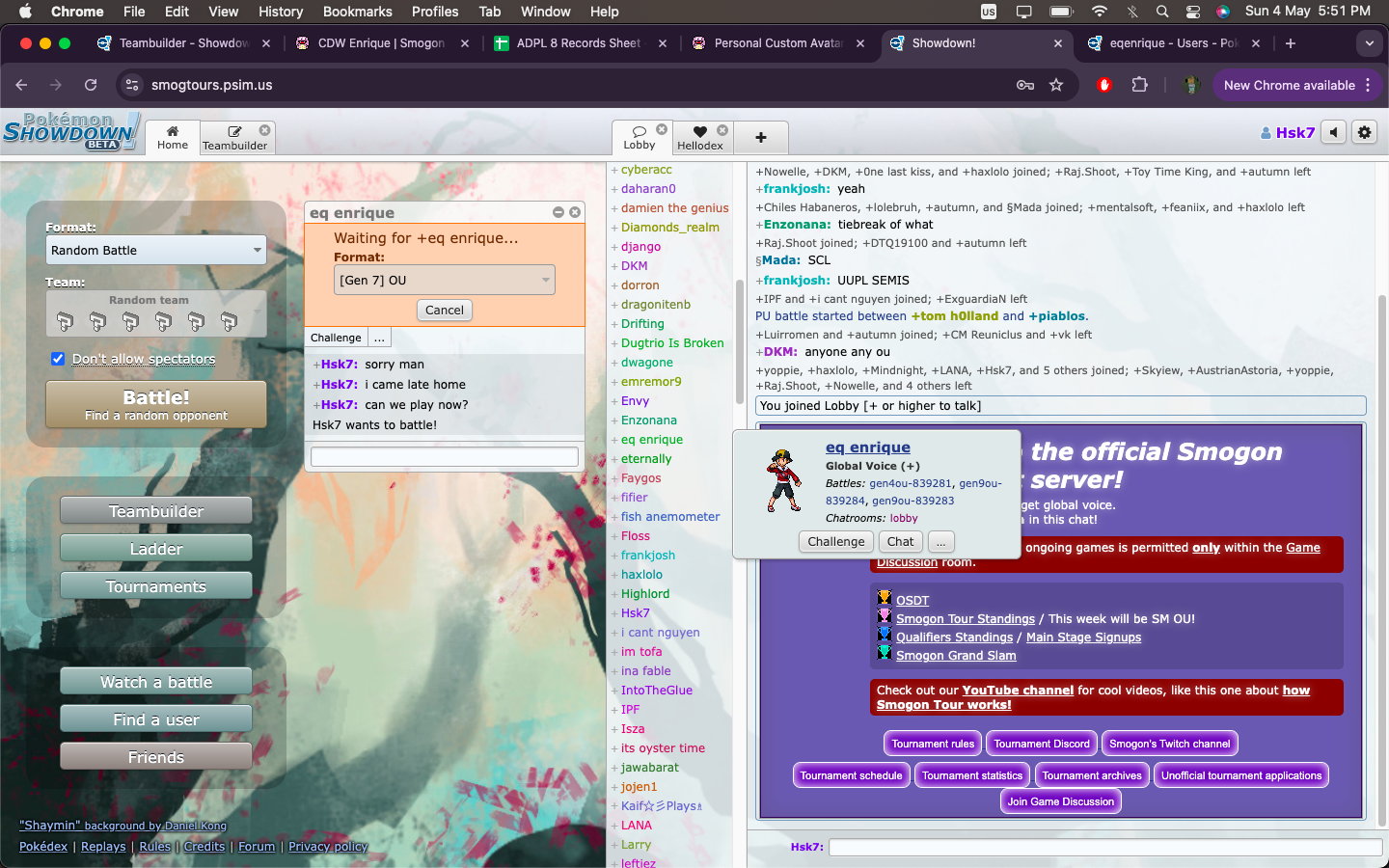Open a new Chrome tab

click(1291, 43)
